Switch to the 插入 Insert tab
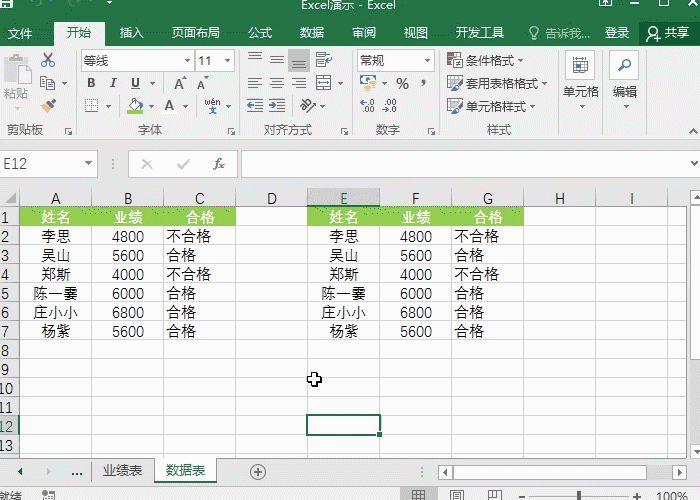The image size is (700, 500). [132, 33]
